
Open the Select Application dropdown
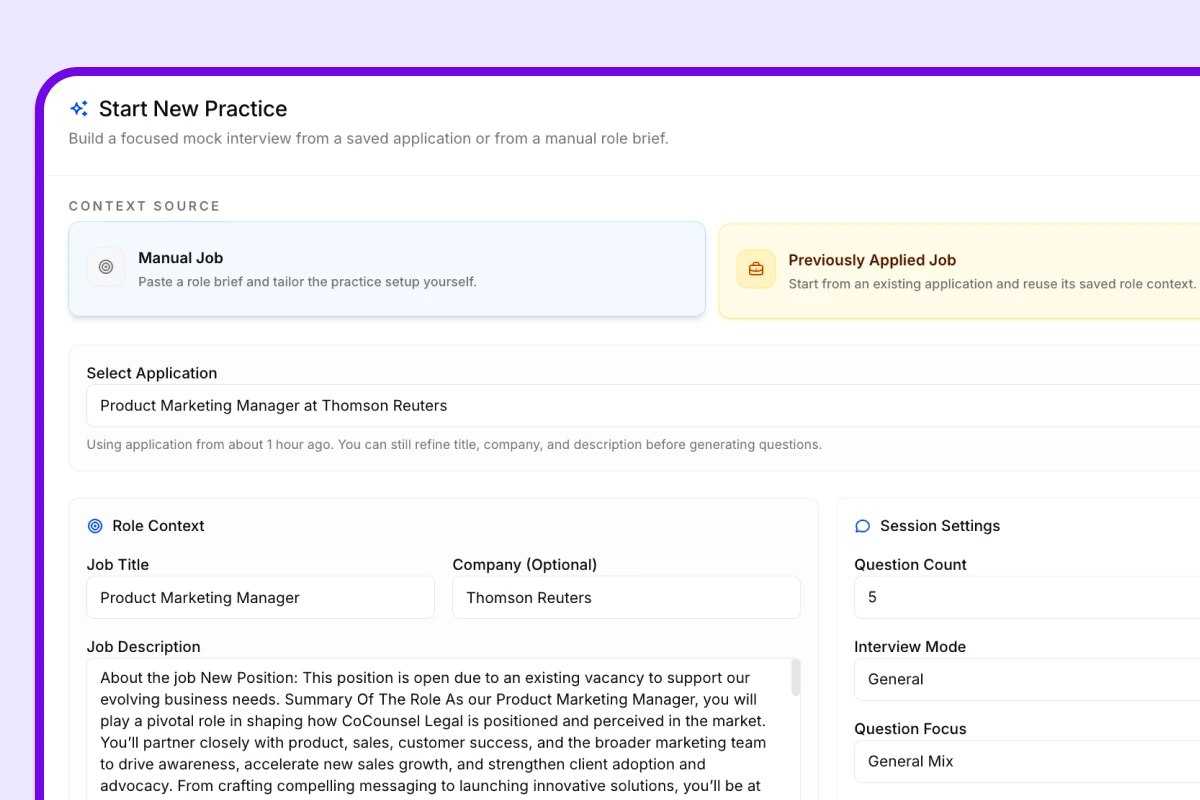(640, 406)
